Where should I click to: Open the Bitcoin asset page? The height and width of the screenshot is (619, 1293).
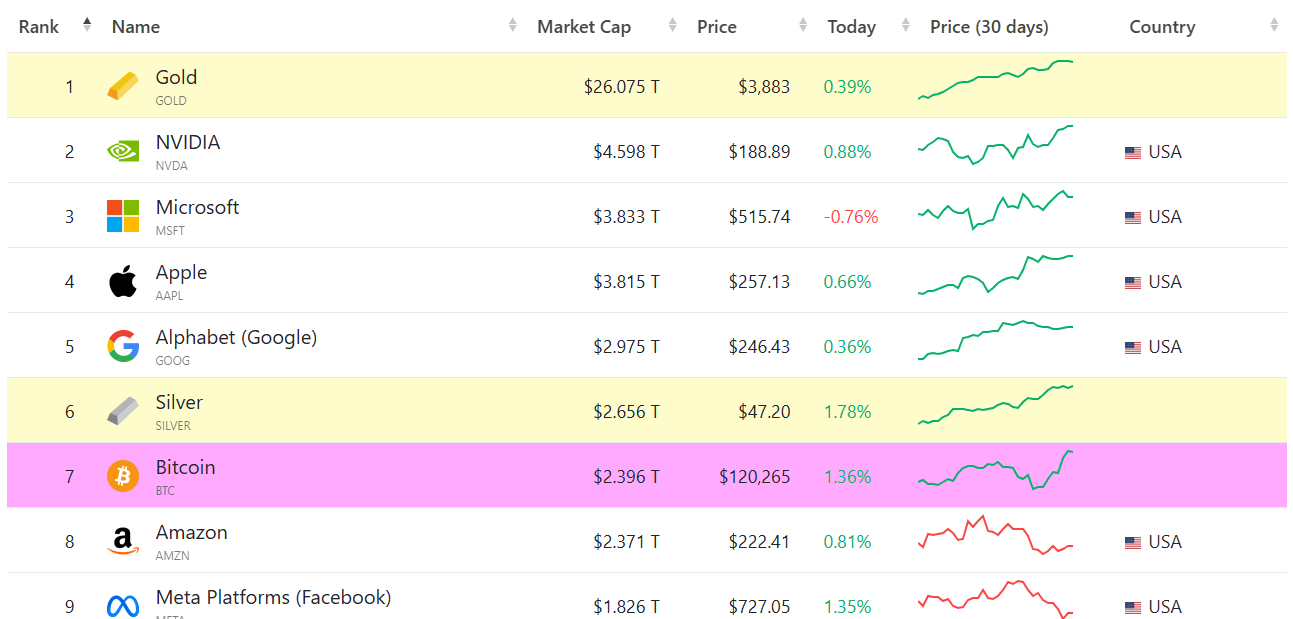[x=185, y=468]
